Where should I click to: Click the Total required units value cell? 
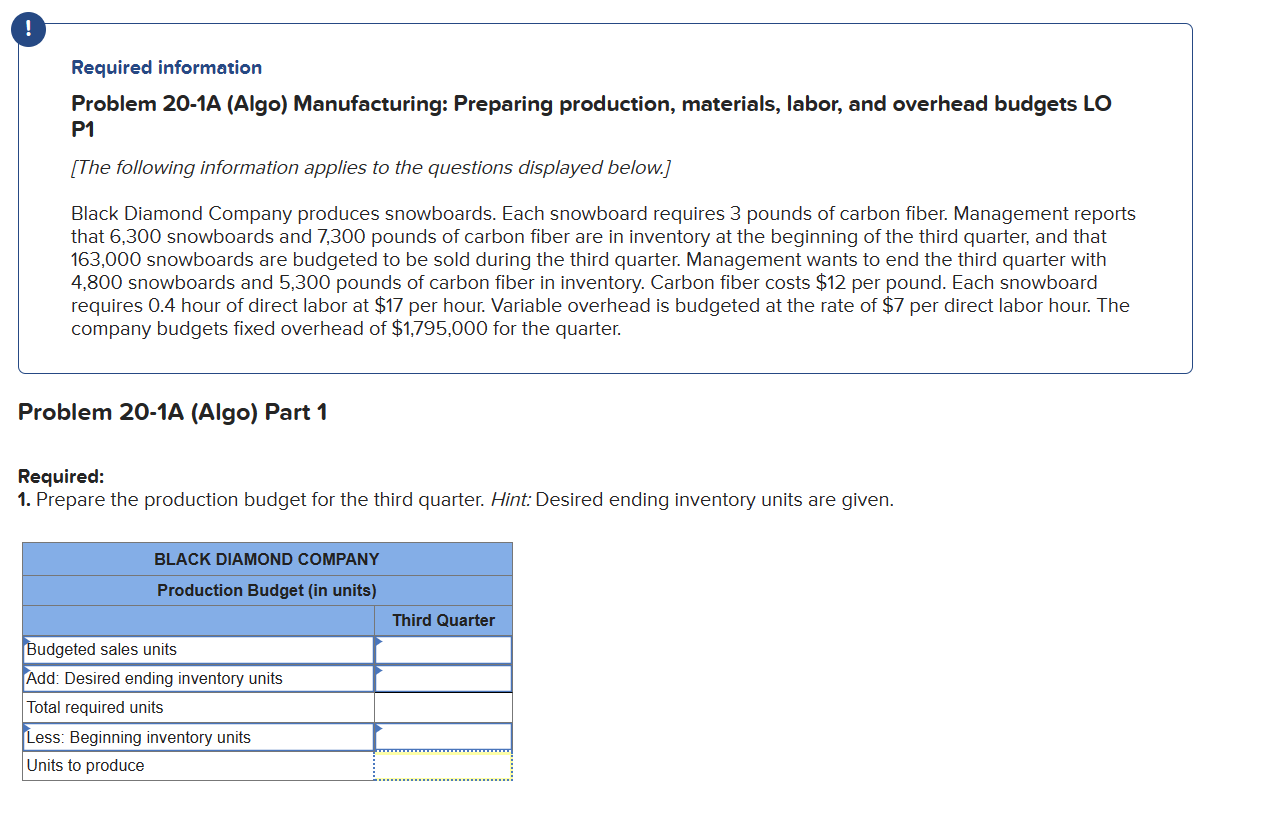tap(444, 707)
